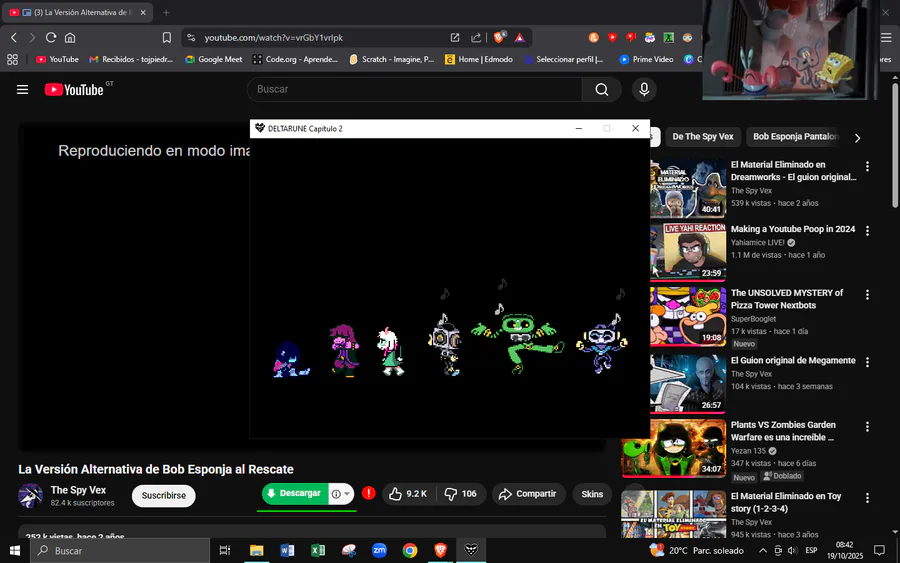The image size is (900, 563).
Task: Launch Excel from the taskbar
Action: pyautogui.click(x=317, y=551)
